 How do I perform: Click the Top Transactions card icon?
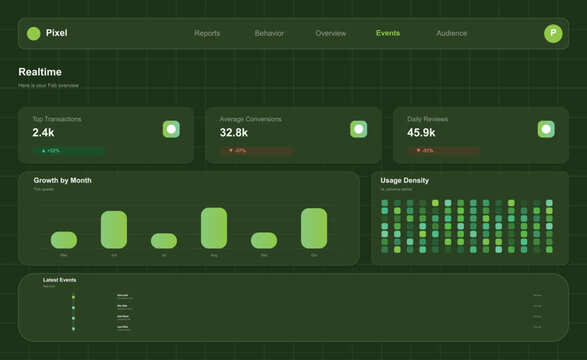click(171, 129)
